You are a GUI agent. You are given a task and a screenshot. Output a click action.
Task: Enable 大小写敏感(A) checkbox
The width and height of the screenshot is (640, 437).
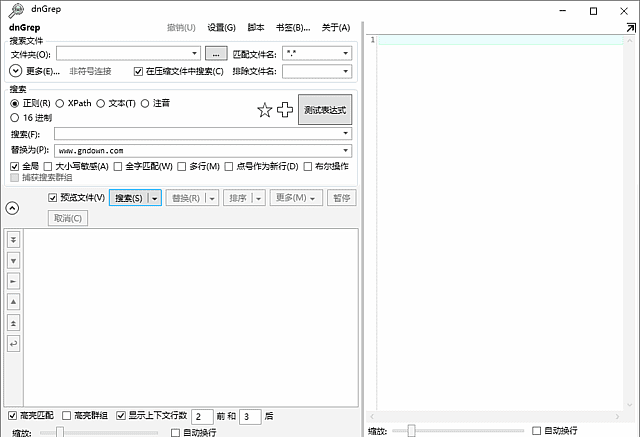point(48,166)
